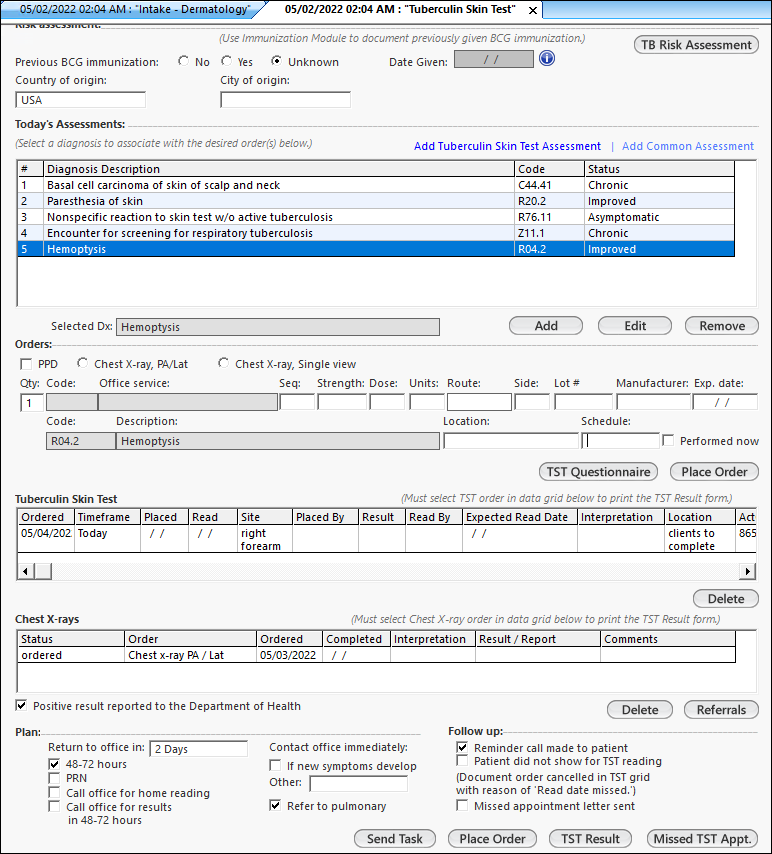Select Chest X-ray, PA/Lat order option

82,363
